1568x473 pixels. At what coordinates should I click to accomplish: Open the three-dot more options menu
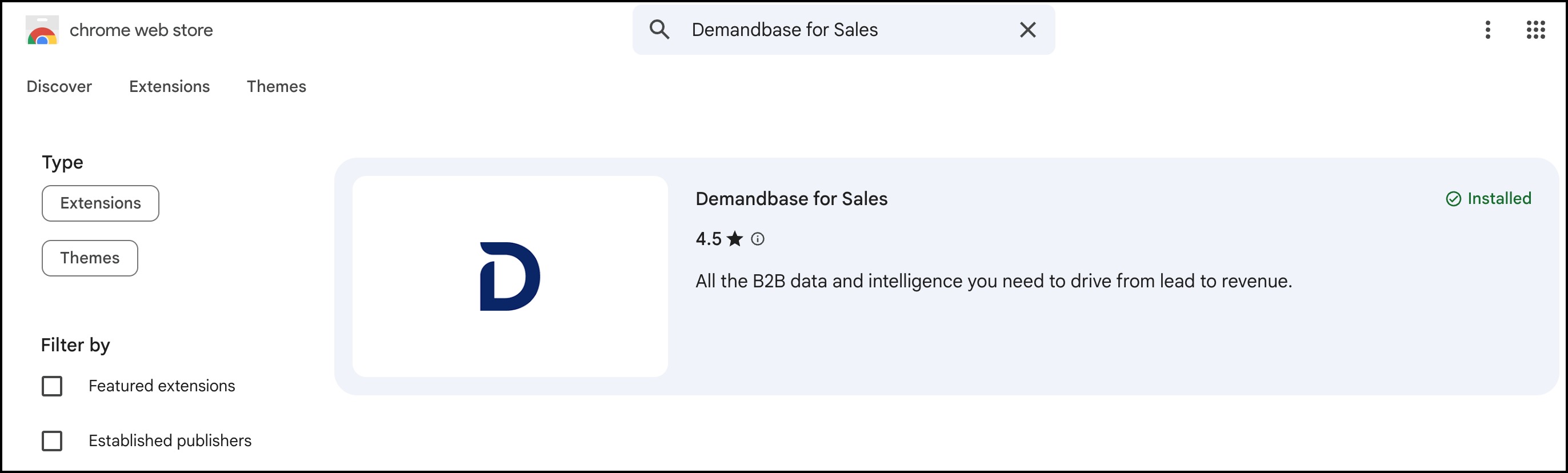(x=1487, y=29)
